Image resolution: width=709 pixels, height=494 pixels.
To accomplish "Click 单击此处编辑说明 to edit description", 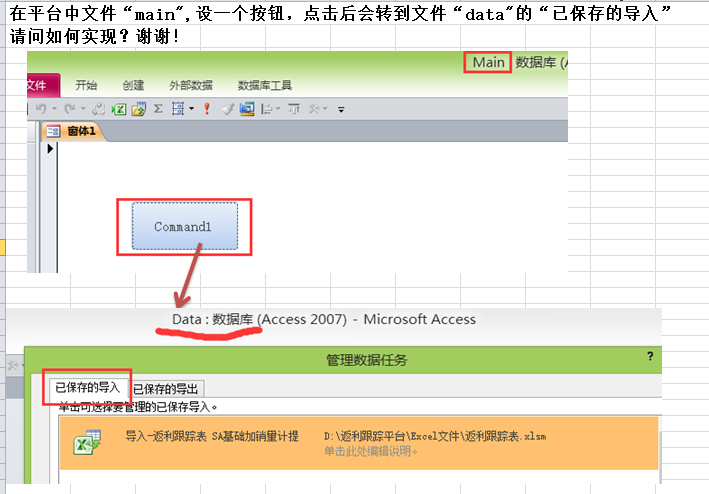I will (369, 452).
